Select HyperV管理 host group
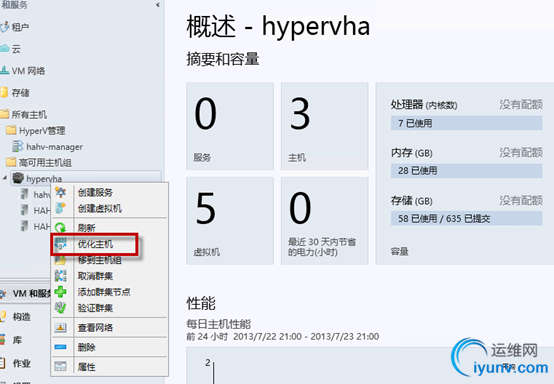554x384 pixels. [42, 131]
